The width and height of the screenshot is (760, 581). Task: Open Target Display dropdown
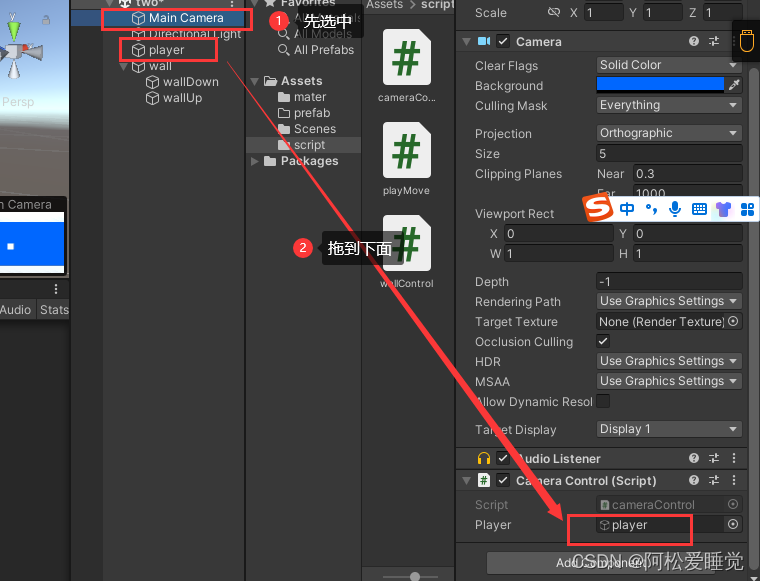coord(669,429)
